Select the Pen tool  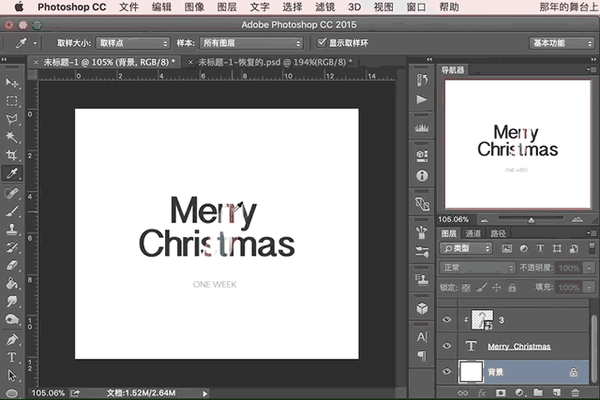12,339
